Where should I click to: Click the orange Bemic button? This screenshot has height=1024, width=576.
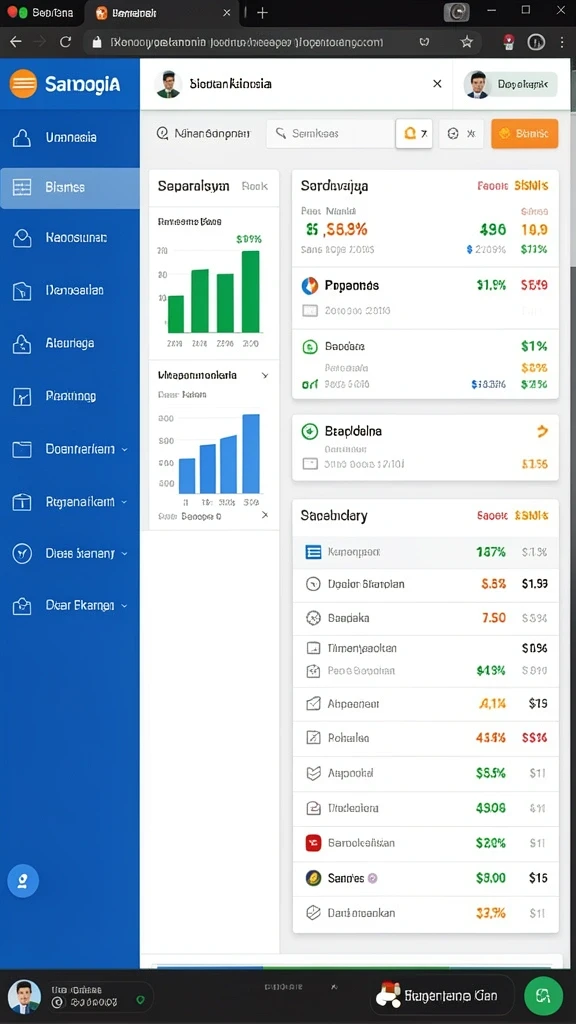point(524,133)
